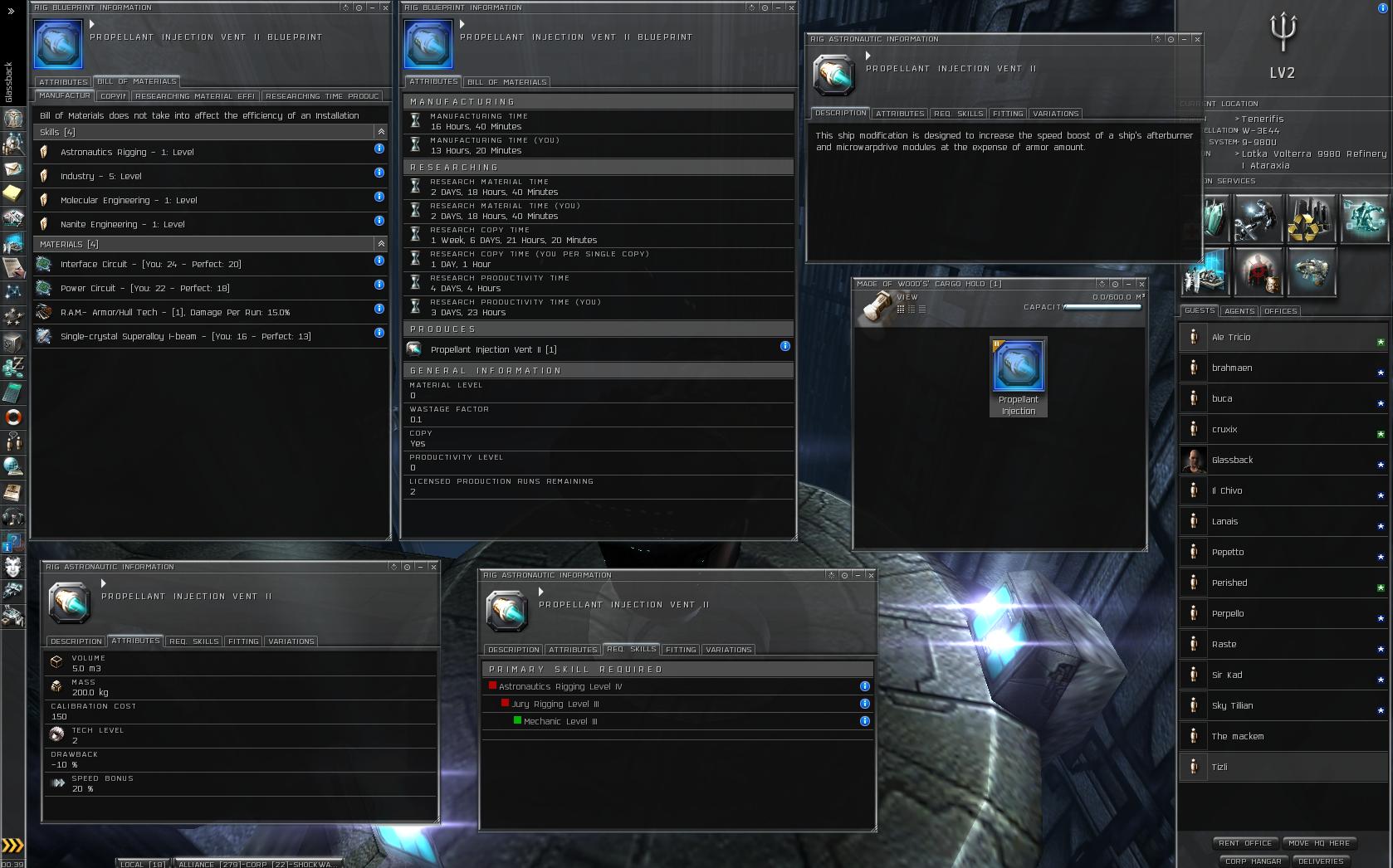Show info for Industry skill row
Screen dimensions: 1393x868
(x=379, y=173)
